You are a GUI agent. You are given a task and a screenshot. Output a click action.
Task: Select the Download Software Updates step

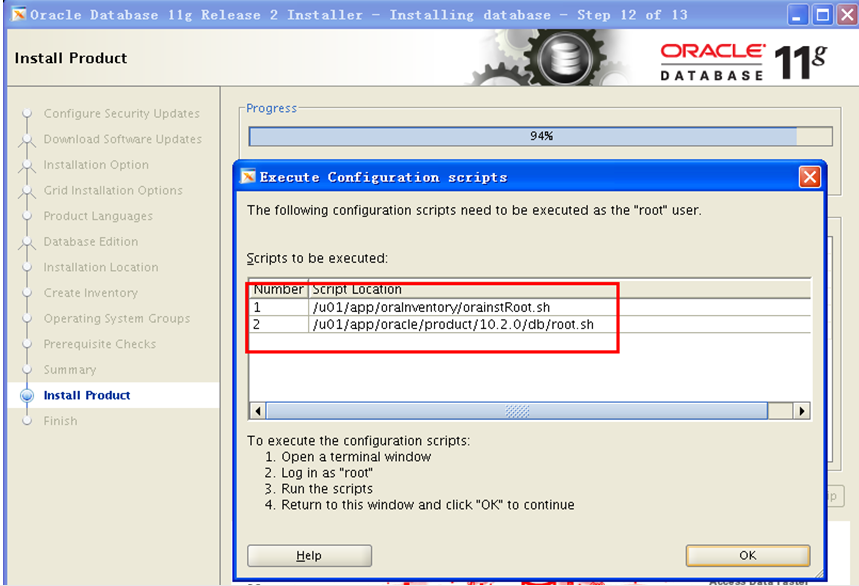point(123,139)
